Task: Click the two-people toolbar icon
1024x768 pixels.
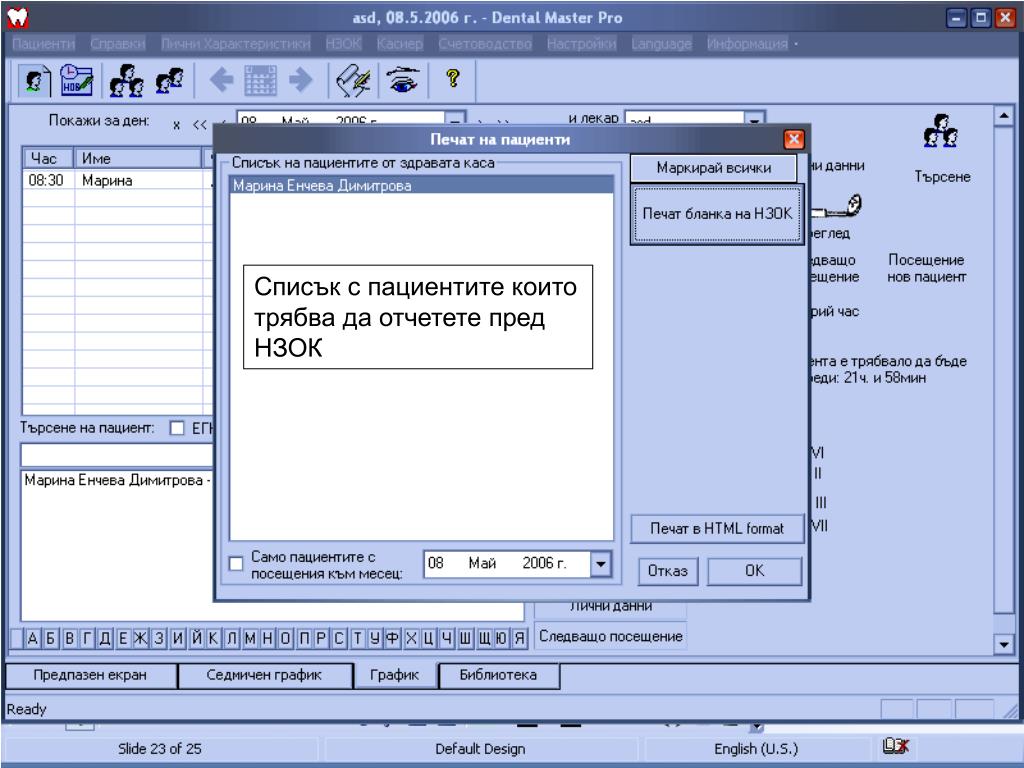Action: pos(169,80)
